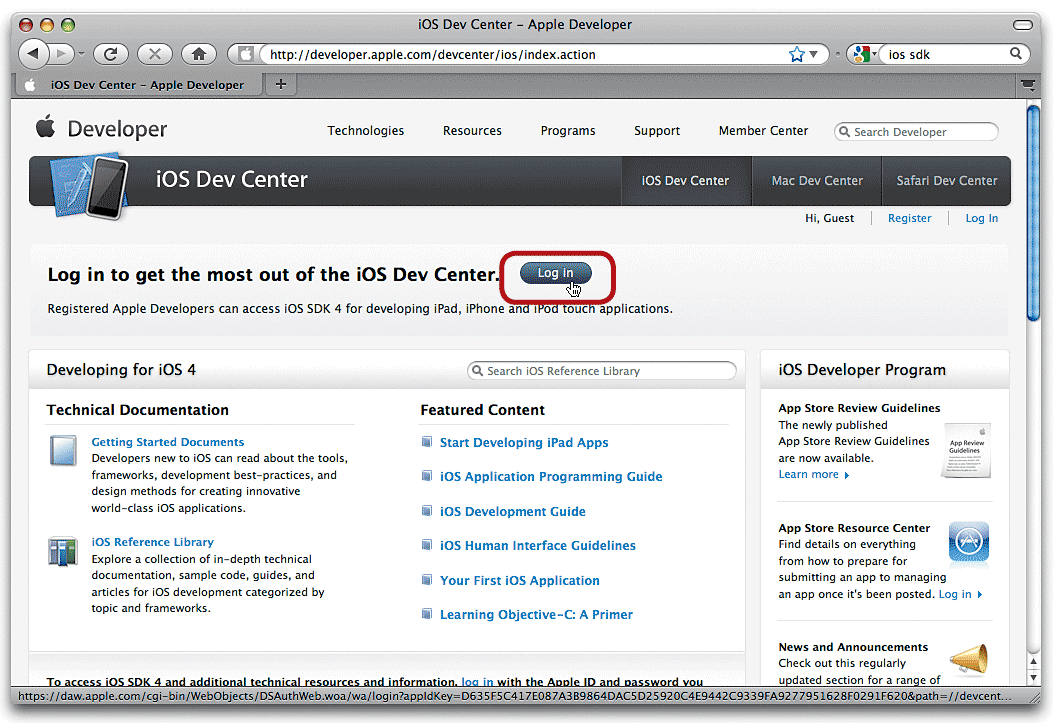Click the Apple logo beside Developer
The width and height of the screenshot is (1054, 723).
[46, 126]
